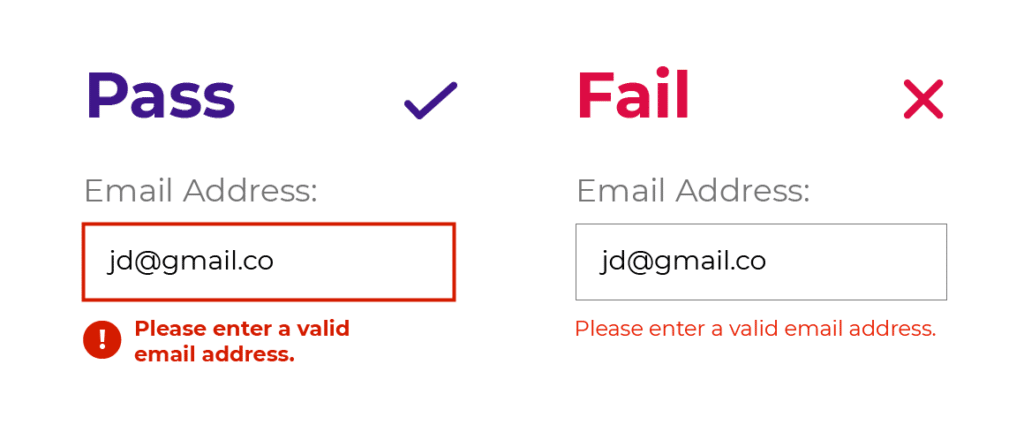Click empty right side of red-bordered input

(x=366, y=262)
